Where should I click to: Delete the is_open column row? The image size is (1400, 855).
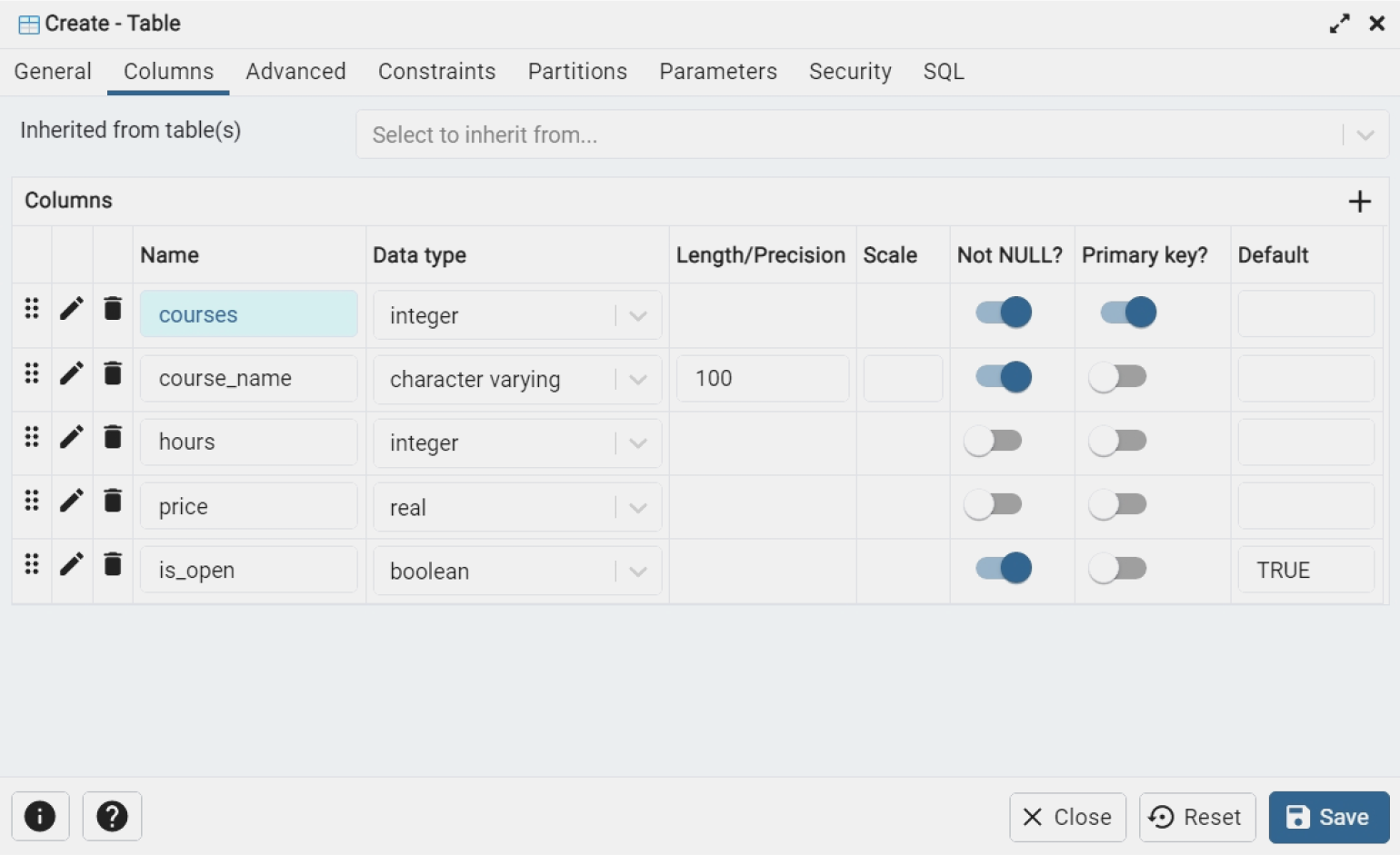(x=113, y=564)
